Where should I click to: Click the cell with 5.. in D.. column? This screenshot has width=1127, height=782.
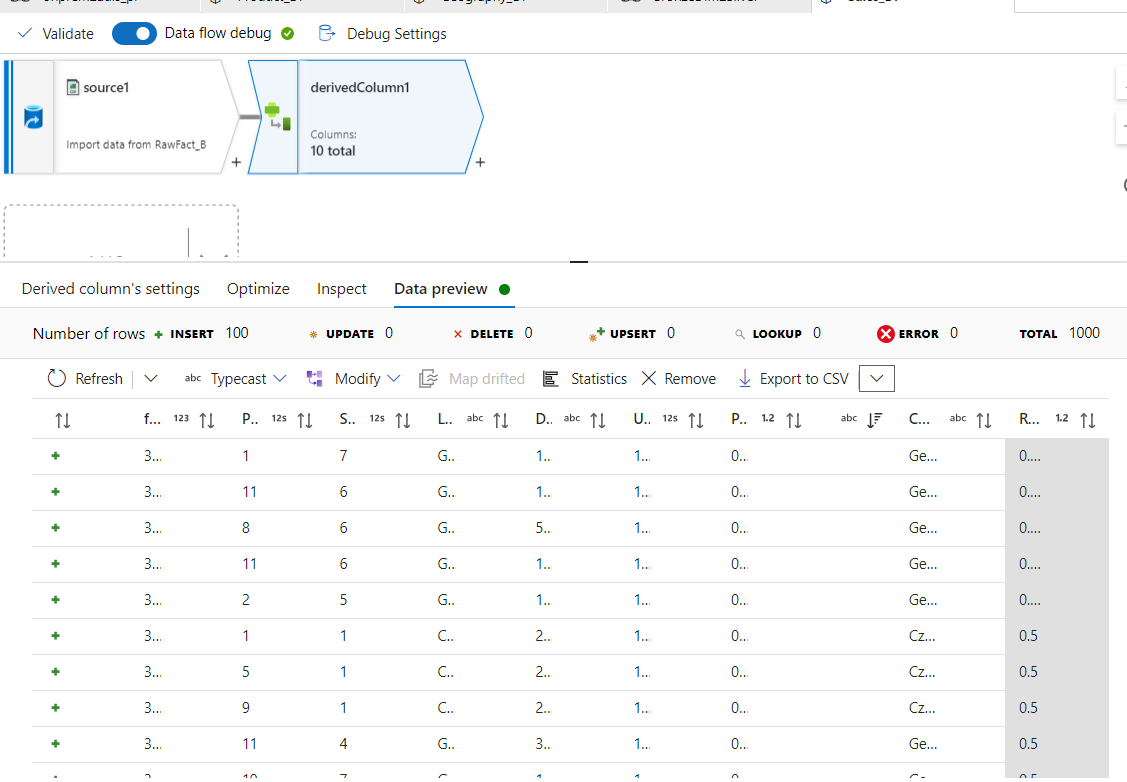(x=543, y=528)
